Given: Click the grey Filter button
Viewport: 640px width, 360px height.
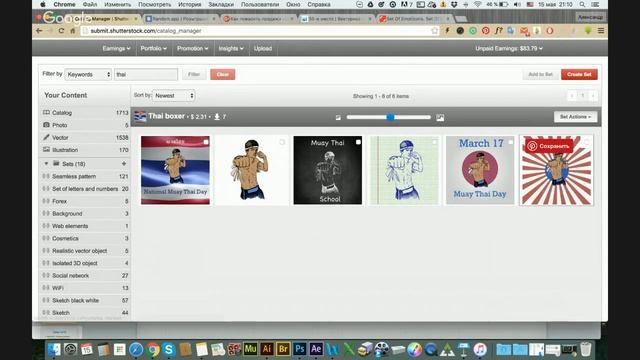Looking at the screenshot, I should (194, 74).
